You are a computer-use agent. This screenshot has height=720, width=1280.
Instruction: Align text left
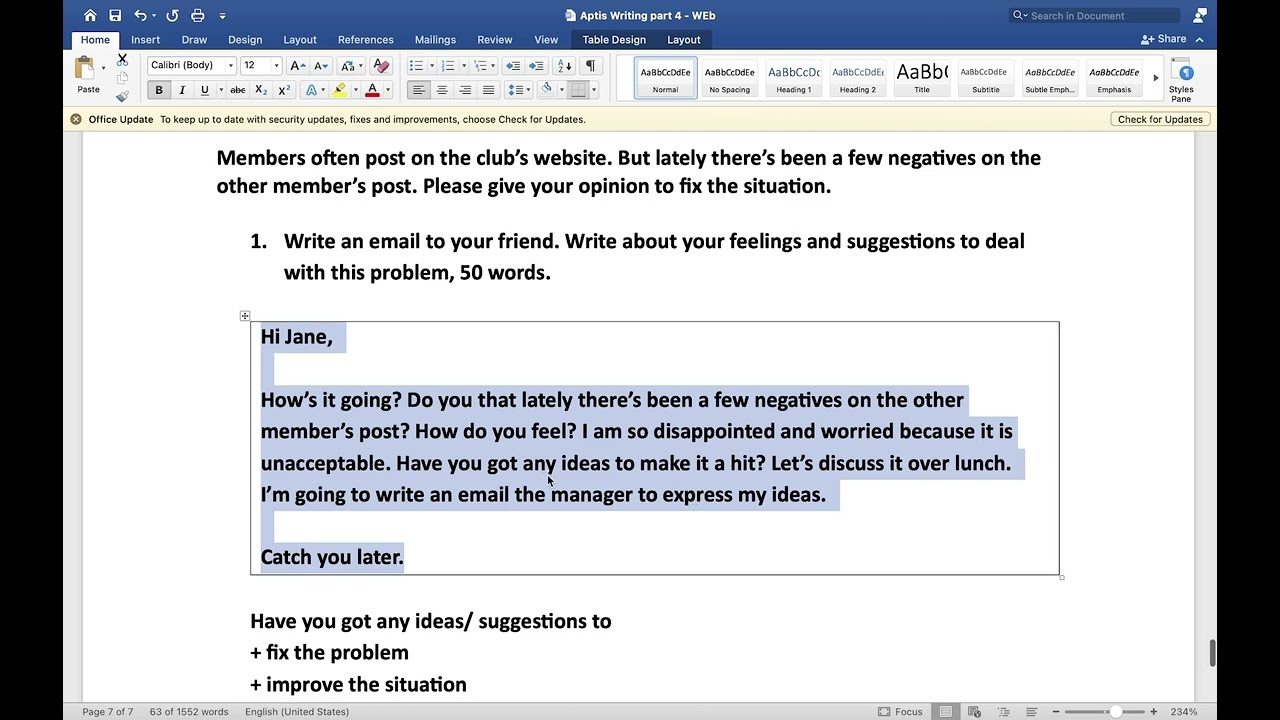pos(419,90)
